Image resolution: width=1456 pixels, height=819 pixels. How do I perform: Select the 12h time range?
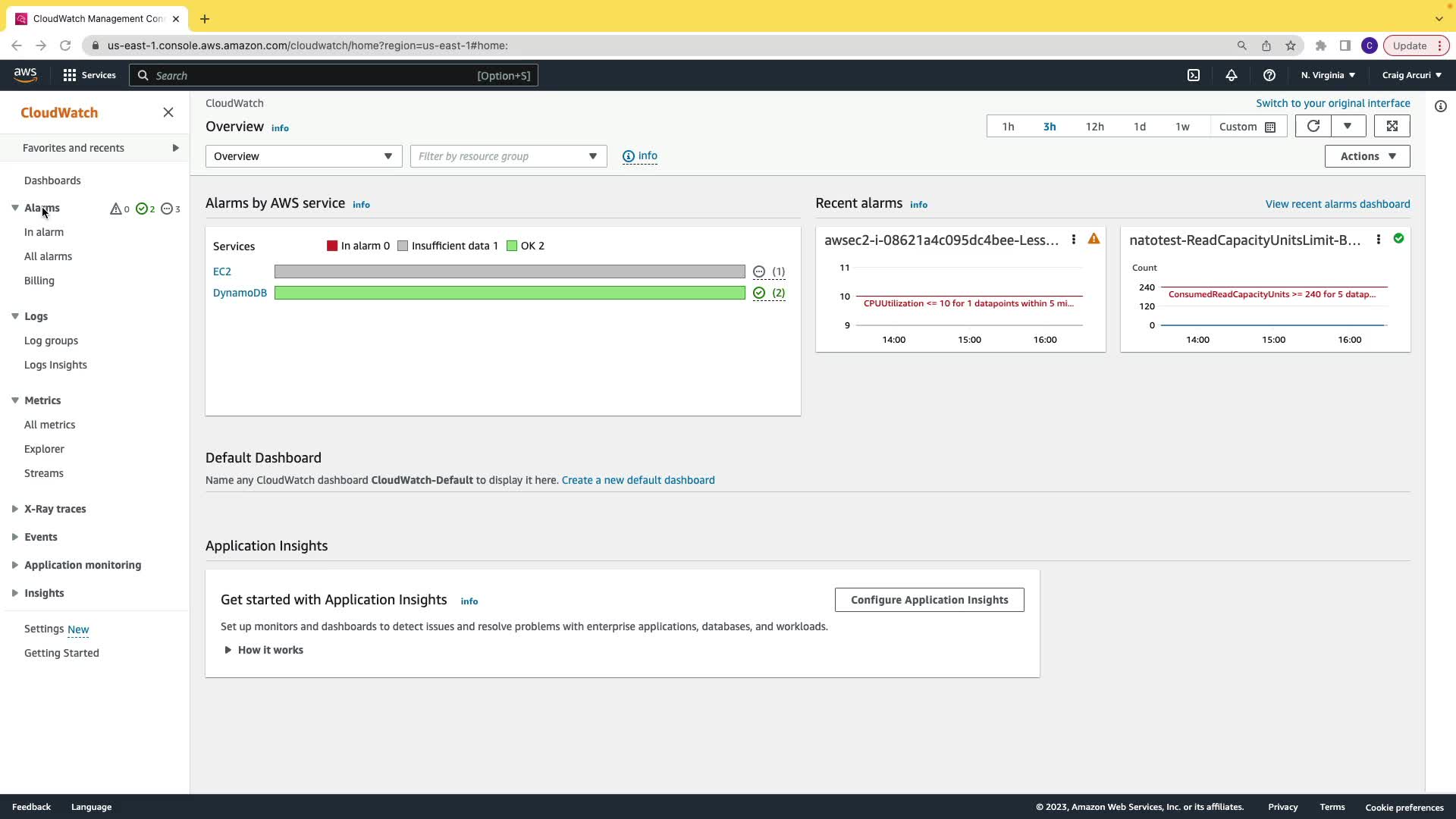point(1094,127)
